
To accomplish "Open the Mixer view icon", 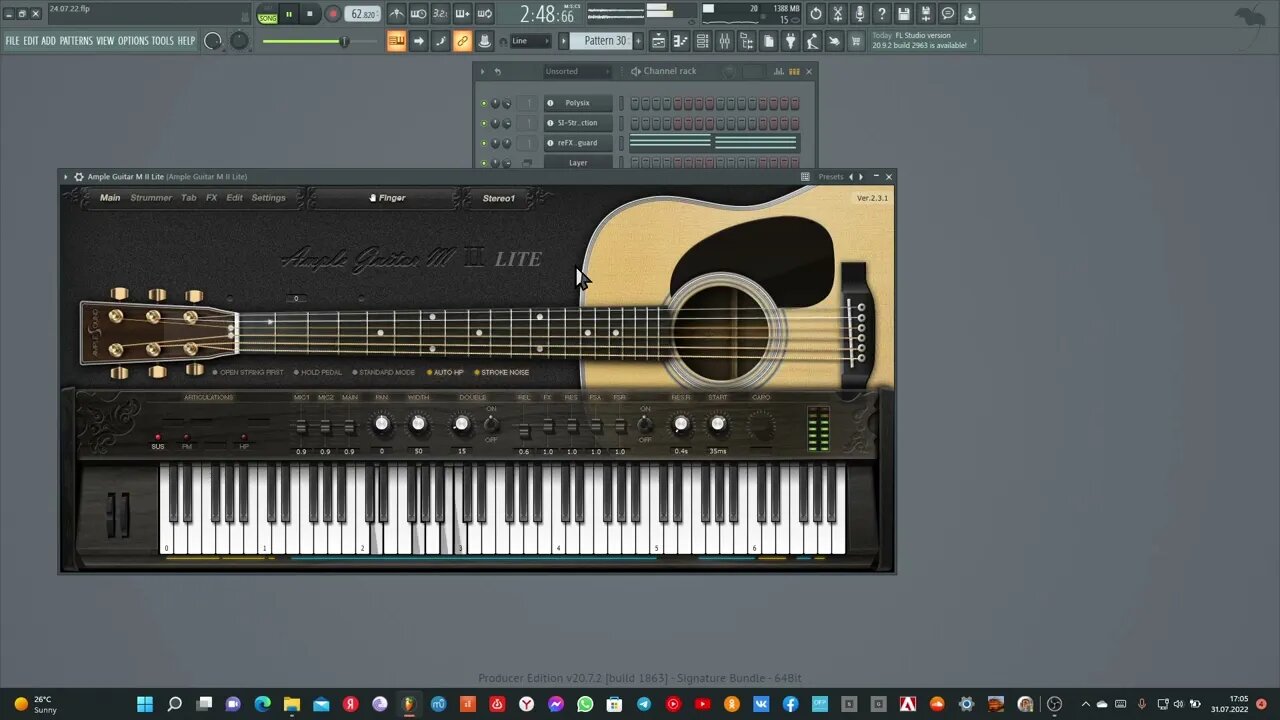I will 725,41.
